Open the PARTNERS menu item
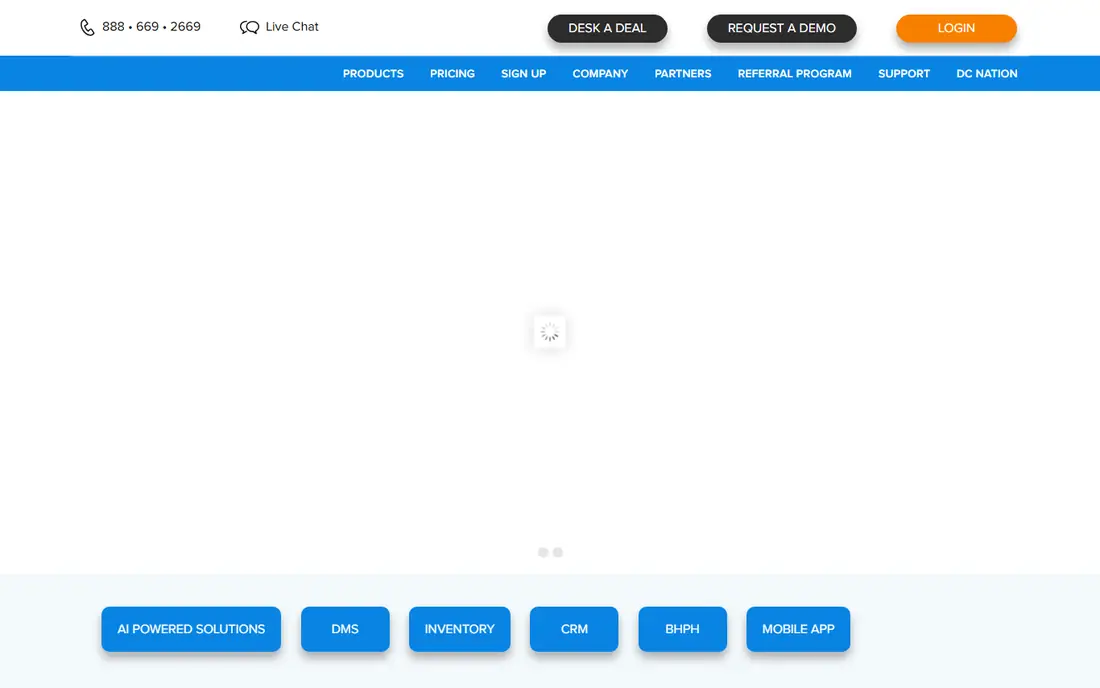Image resolution: width=1100 pixels, height=688 pixels. (683, 74)
